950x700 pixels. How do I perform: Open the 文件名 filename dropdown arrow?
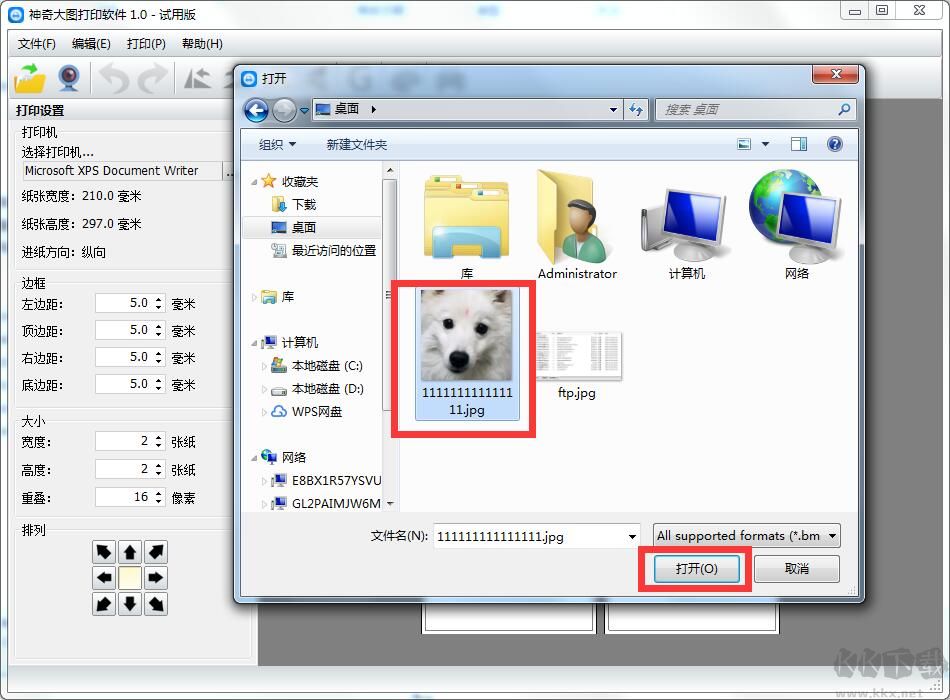631,537
